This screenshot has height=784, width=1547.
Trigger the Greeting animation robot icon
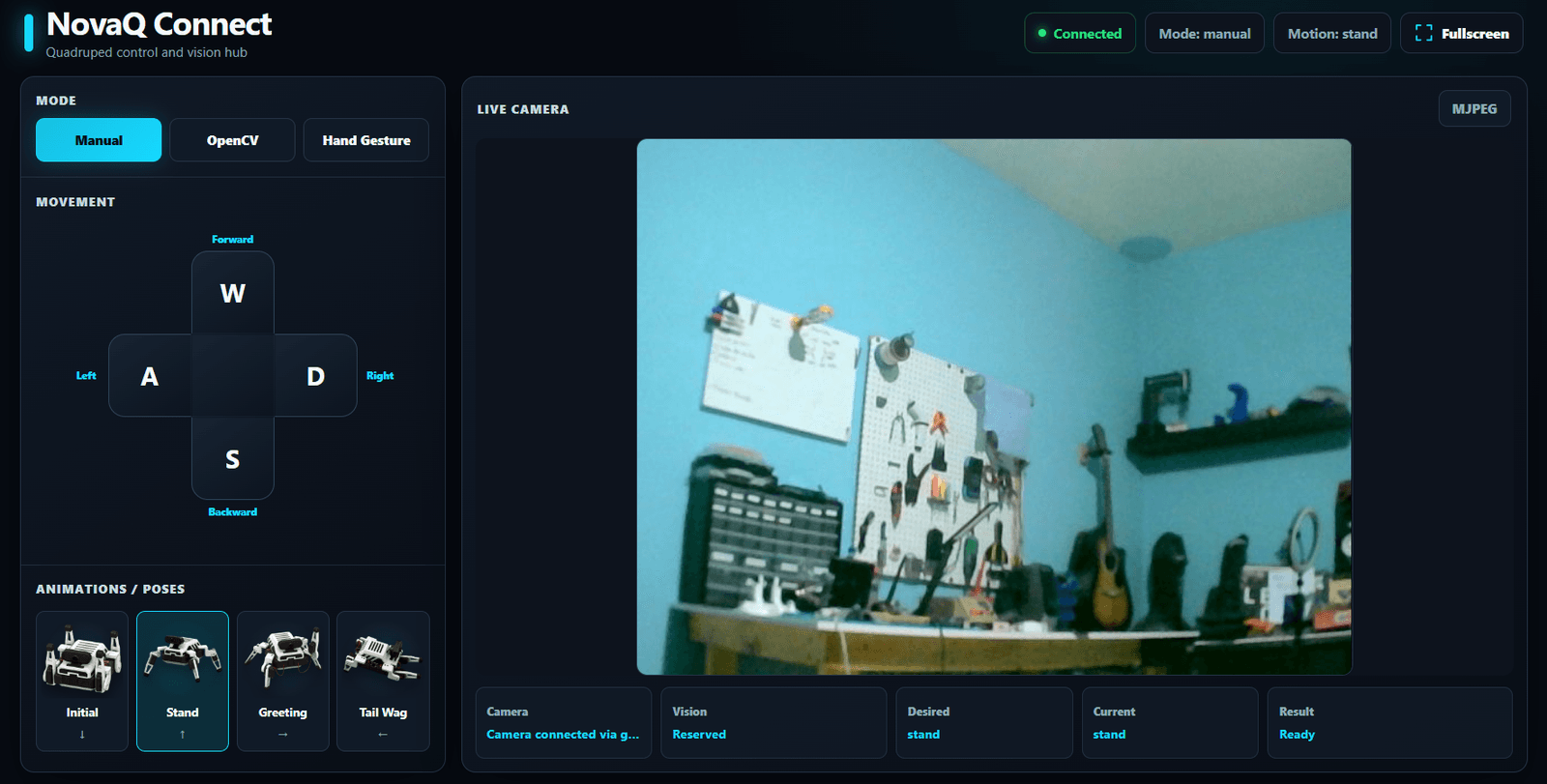(x=283, y=658)
